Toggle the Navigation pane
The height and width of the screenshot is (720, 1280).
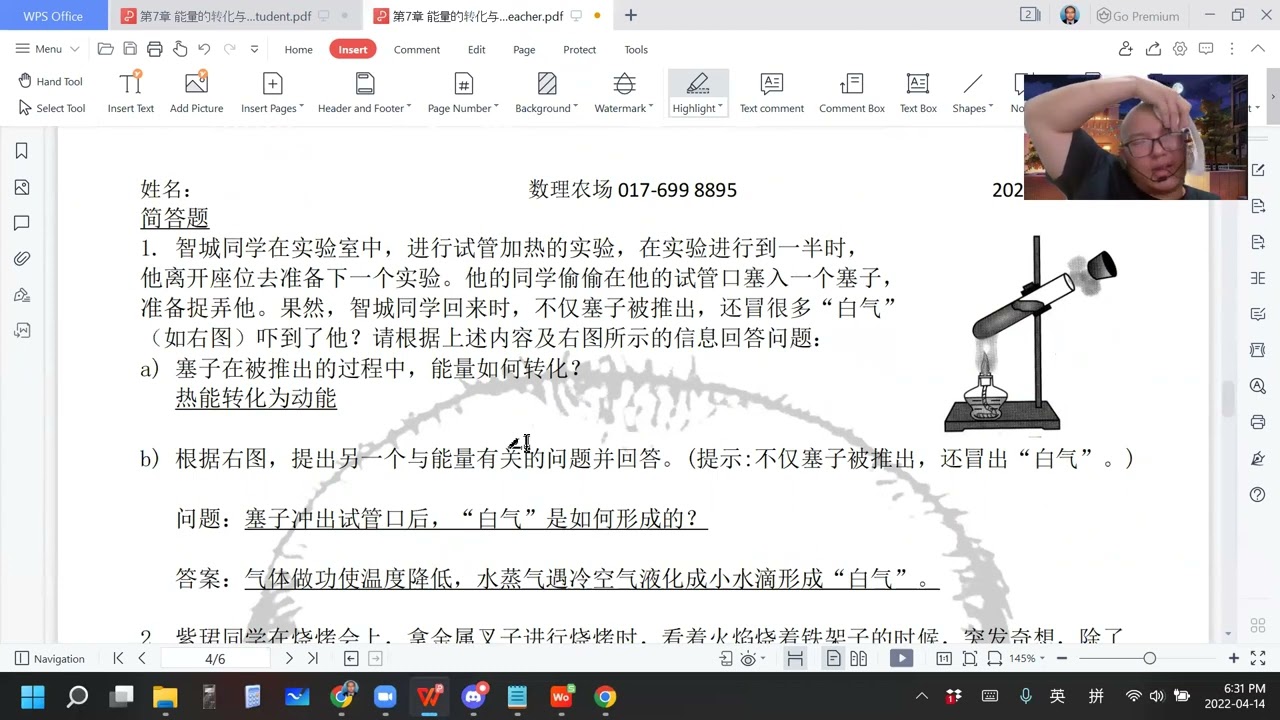50,658
